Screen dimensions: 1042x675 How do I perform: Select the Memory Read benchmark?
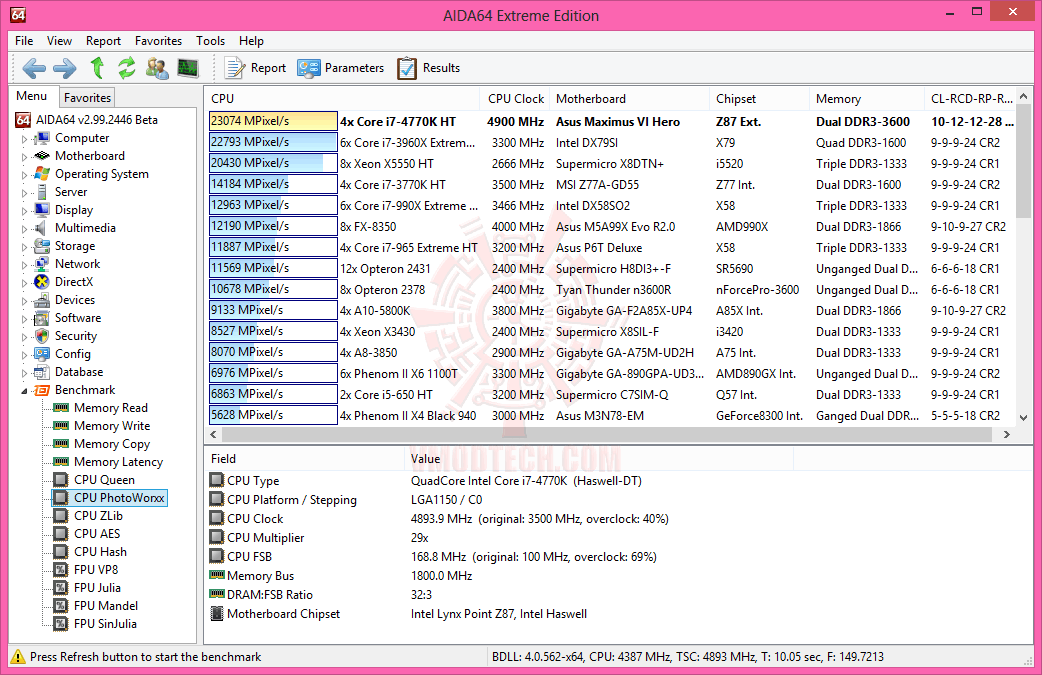pyautogui.click(x=110, y=408)
